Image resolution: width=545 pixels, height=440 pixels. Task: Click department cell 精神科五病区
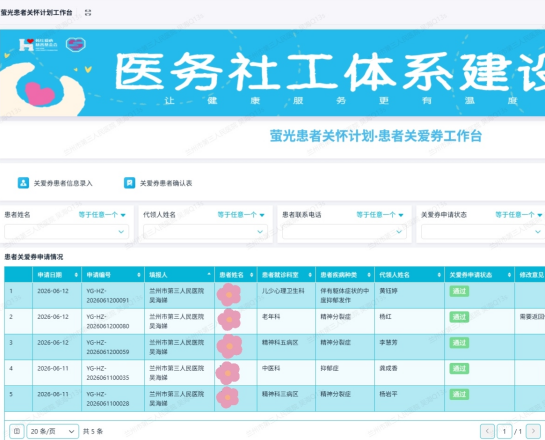point(280,342)
